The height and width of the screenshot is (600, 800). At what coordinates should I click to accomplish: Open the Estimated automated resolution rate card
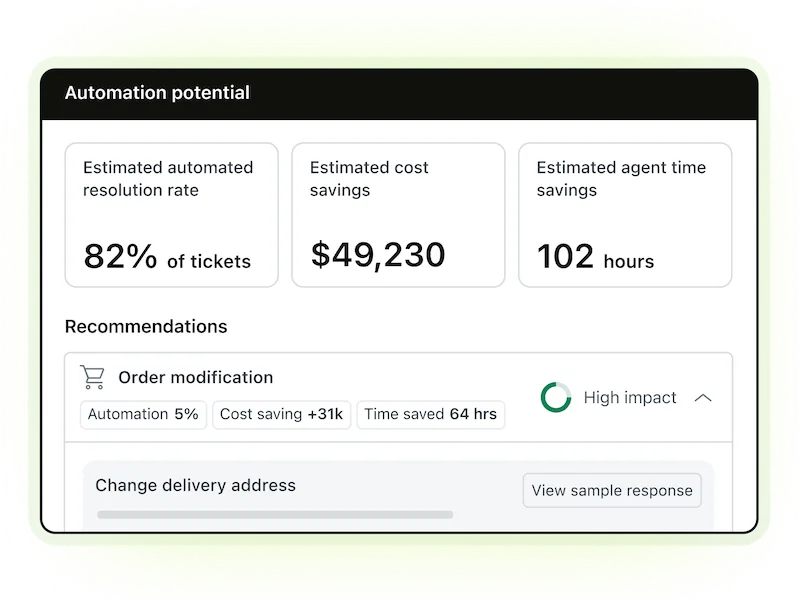(x=171, y=214)
